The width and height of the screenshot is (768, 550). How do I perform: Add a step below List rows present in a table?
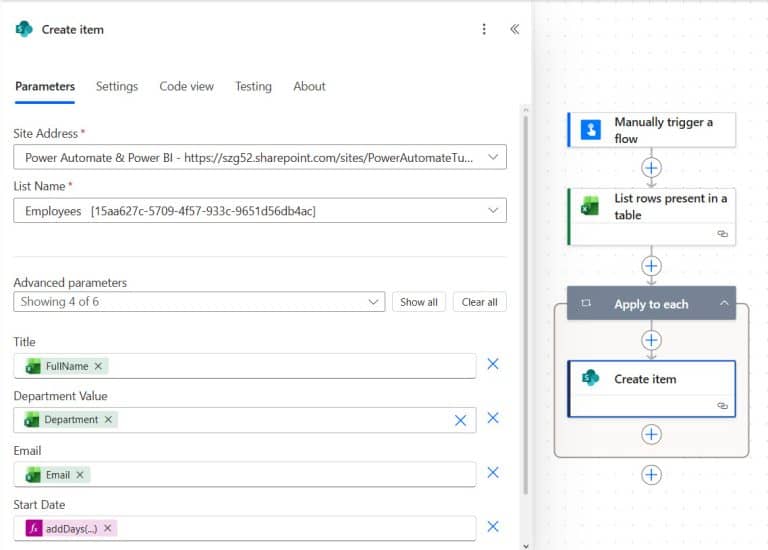click(x=651, y=266)
